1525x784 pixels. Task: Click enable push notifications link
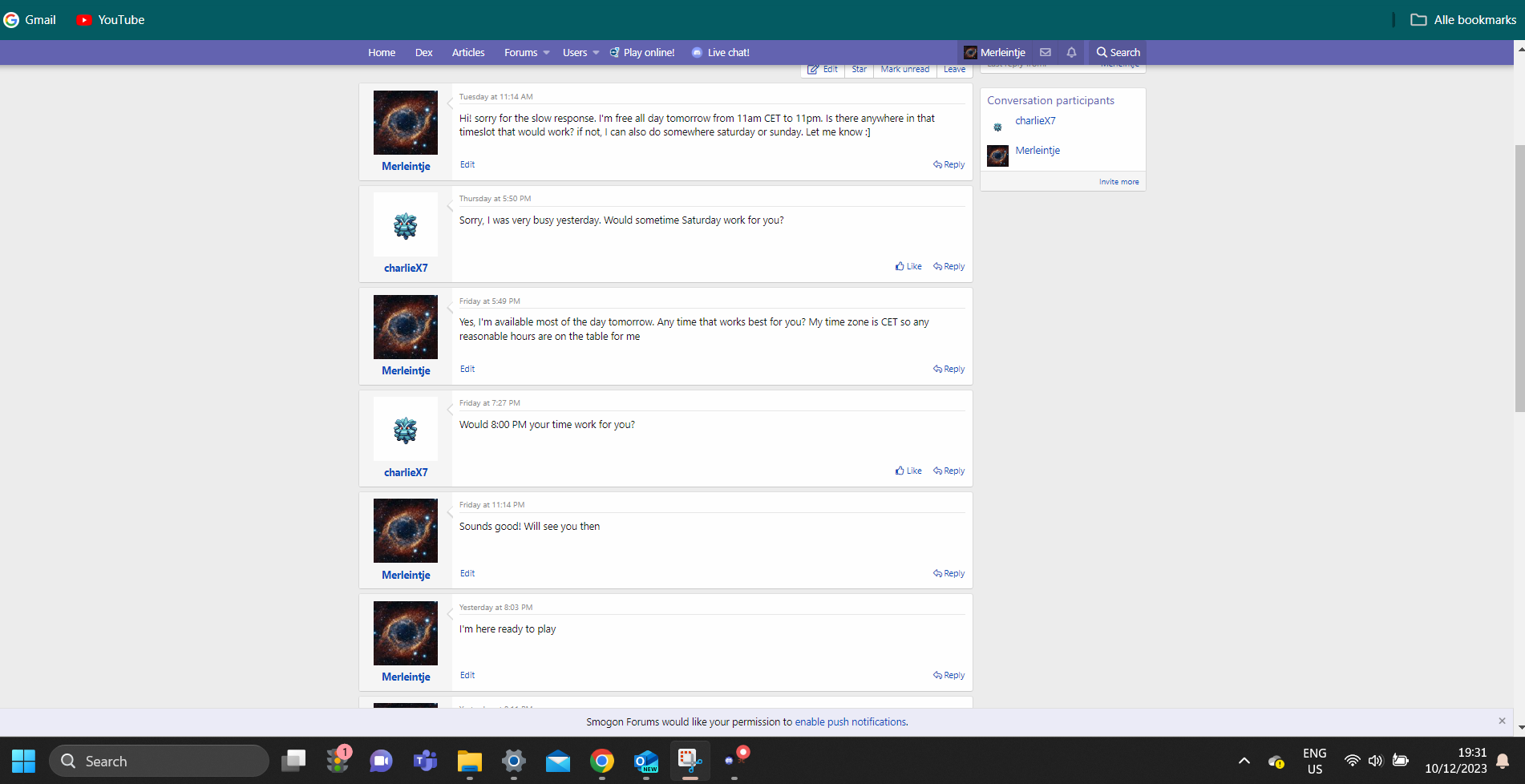850,721
